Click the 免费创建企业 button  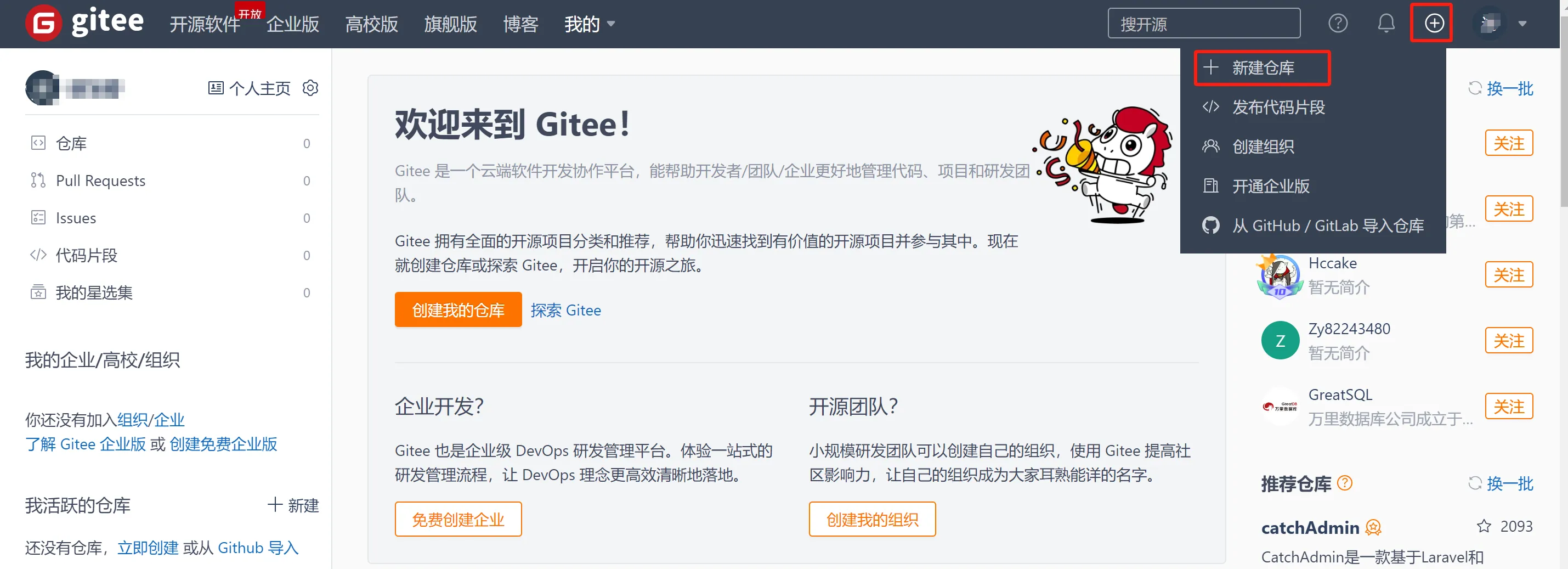pyautogui.click(x=458, y=520)
